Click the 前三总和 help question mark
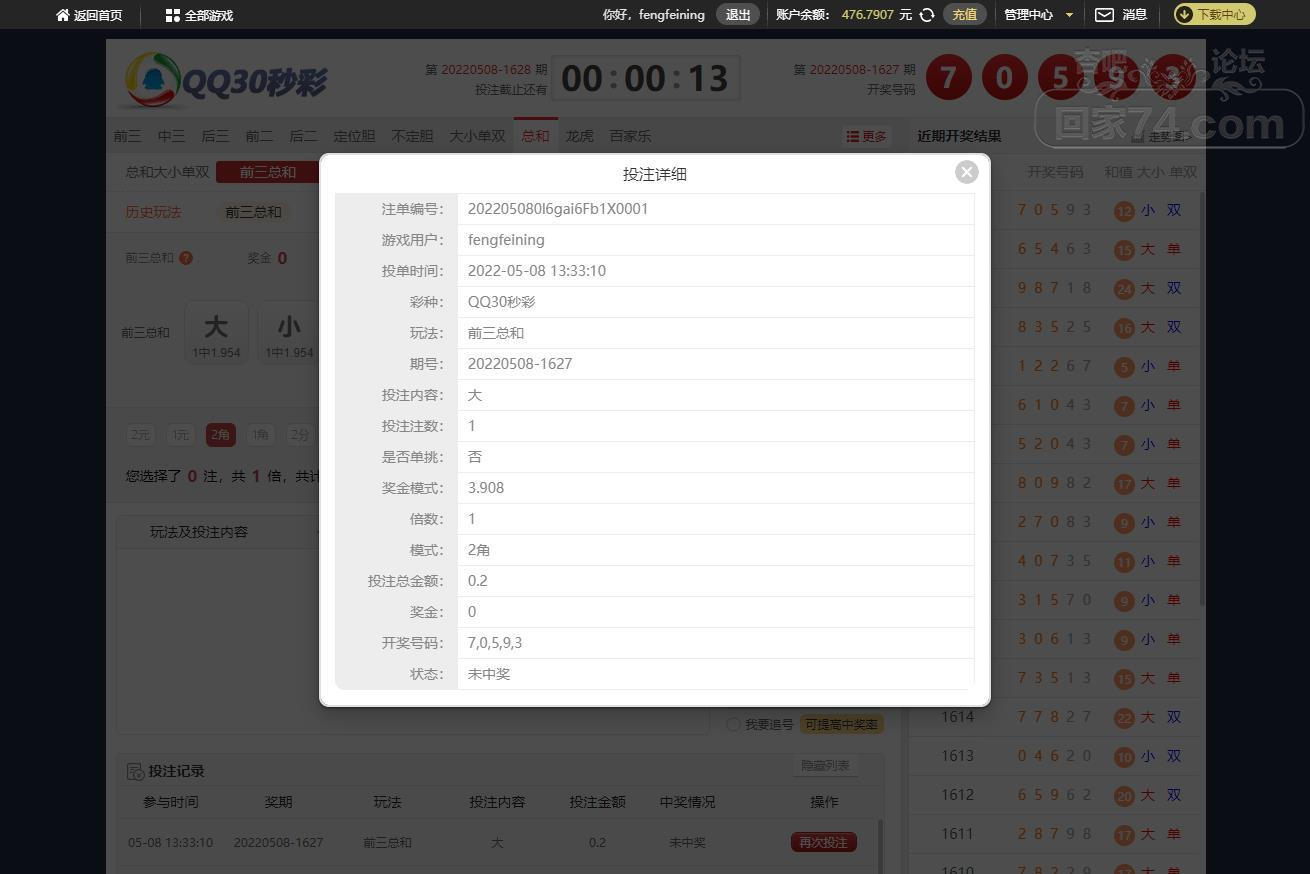Screen dimensions: 1310x874 pyautogui.click(x=186, y=258)
